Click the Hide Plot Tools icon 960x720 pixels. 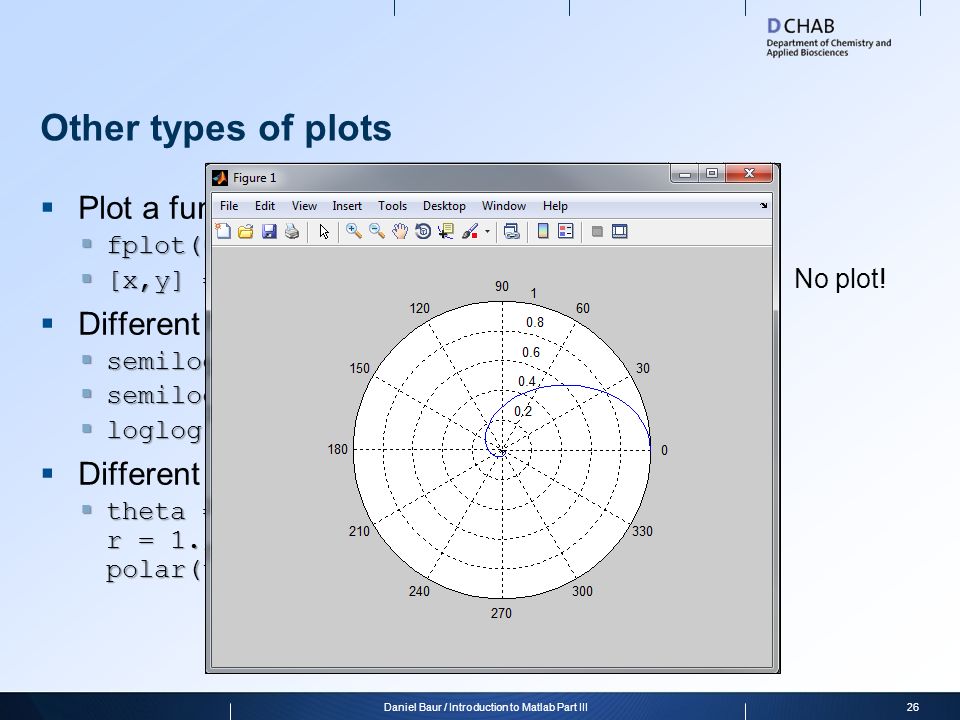pyautogui.click(x=597, y=231)
